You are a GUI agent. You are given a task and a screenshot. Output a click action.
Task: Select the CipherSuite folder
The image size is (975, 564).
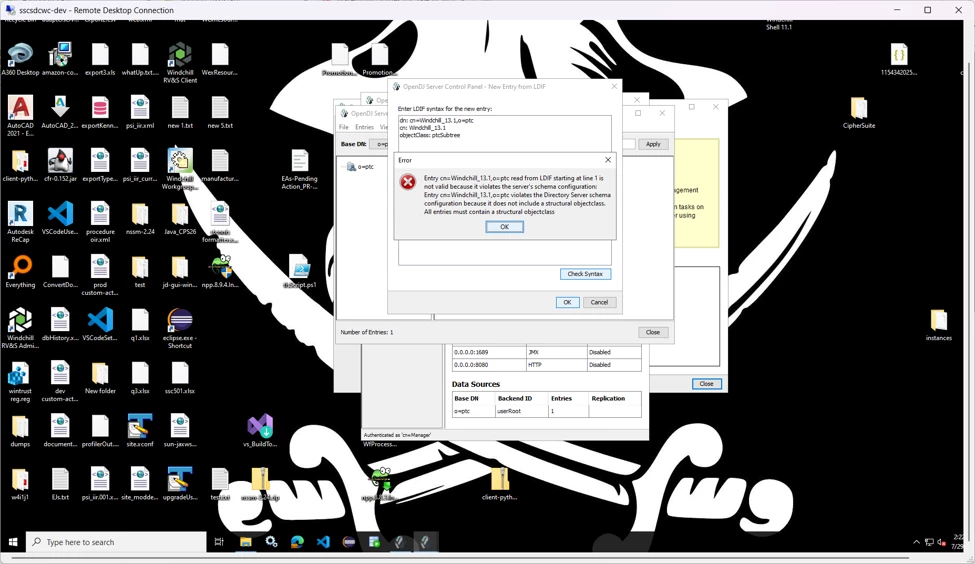859,113
